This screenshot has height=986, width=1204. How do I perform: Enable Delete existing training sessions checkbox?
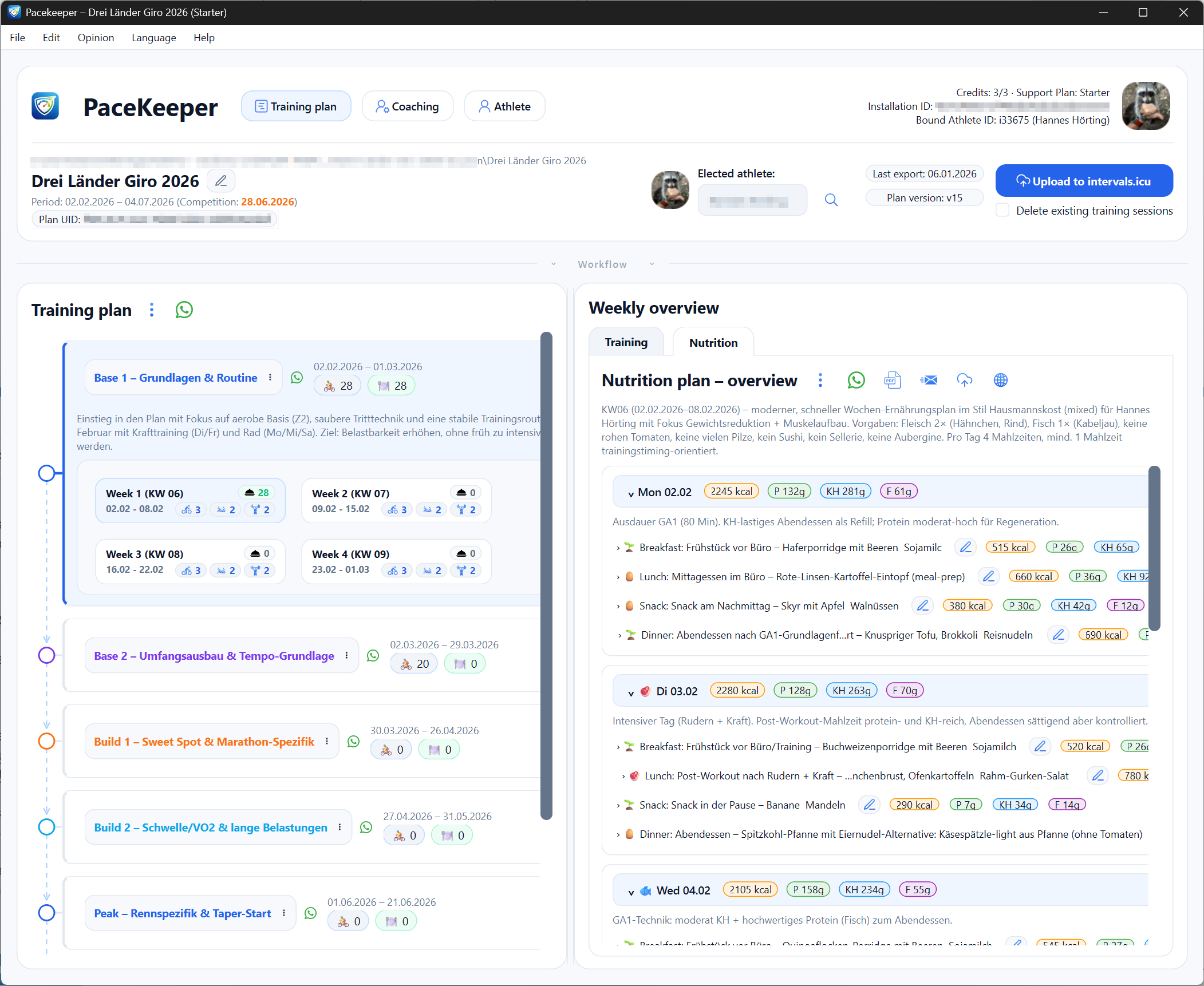[1002, 210]
